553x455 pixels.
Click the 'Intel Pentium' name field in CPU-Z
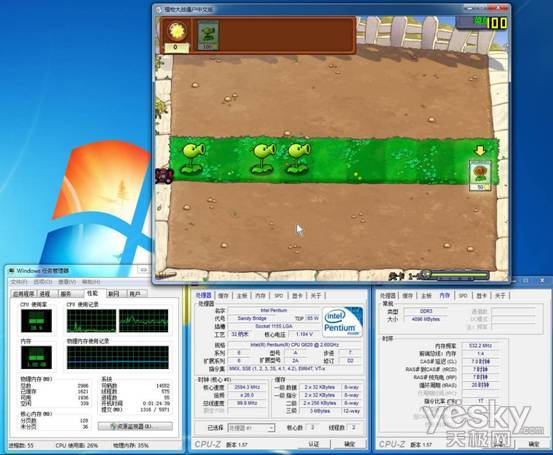(x=274, y=310)
